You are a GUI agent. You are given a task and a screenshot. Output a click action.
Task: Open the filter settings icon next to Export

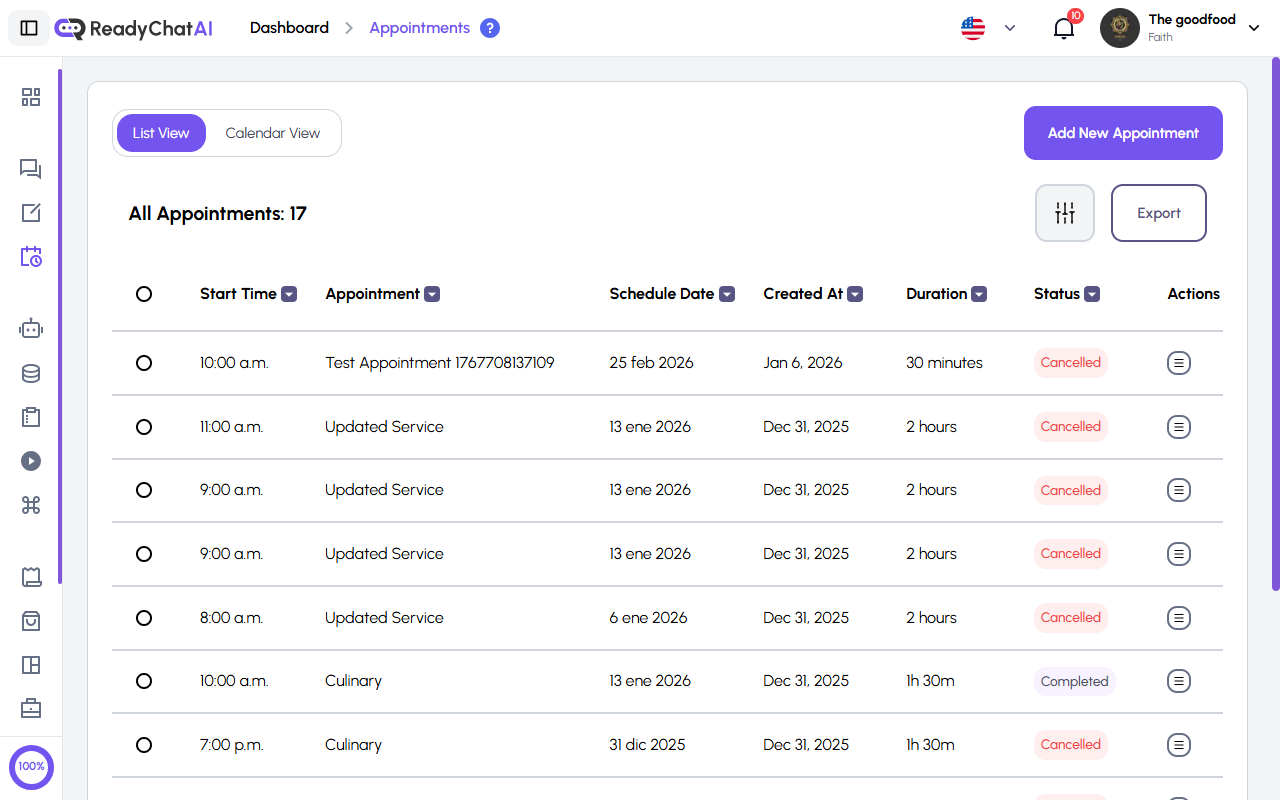(x=1064, y=213)
